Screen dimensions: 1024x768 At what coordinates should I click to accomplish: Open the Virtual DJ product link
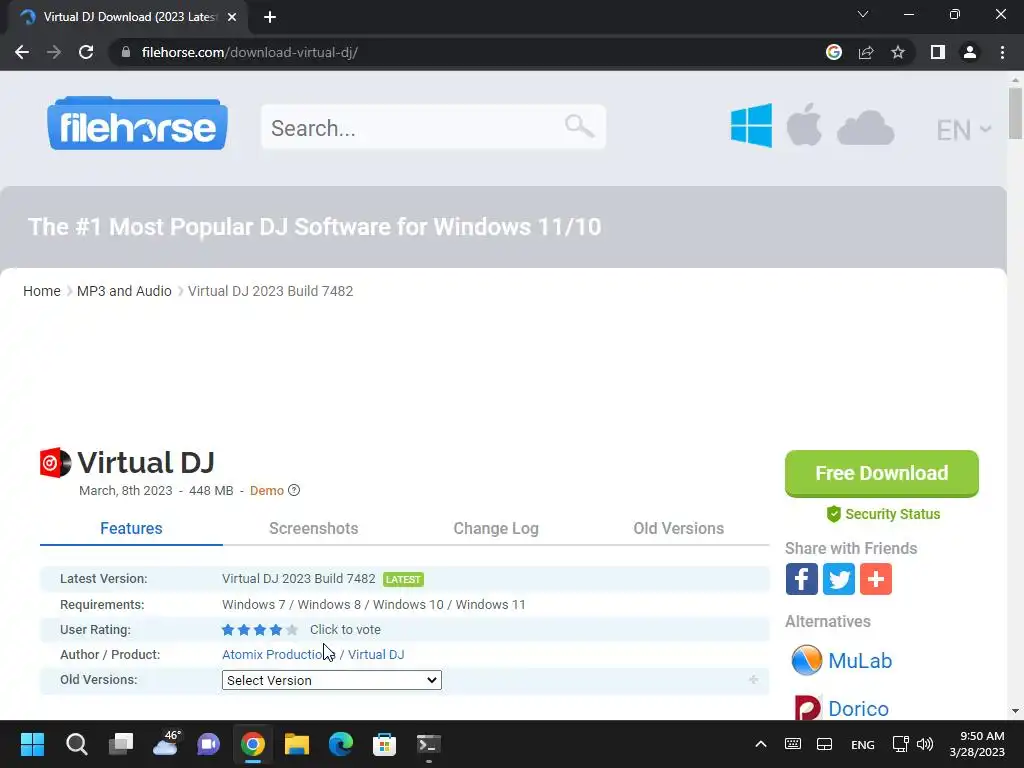[x=376, y=654]
